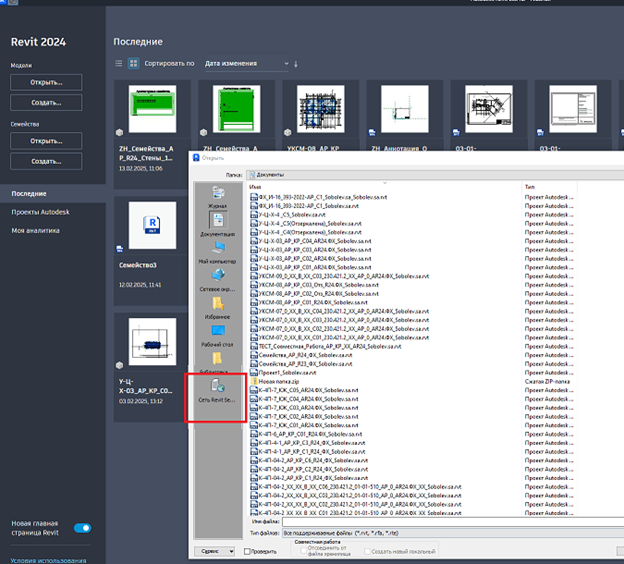Open У-Ц-Х-03_АР_КР recent model thumbnail
Screen dimensions: 624x564
pos(152,342)
